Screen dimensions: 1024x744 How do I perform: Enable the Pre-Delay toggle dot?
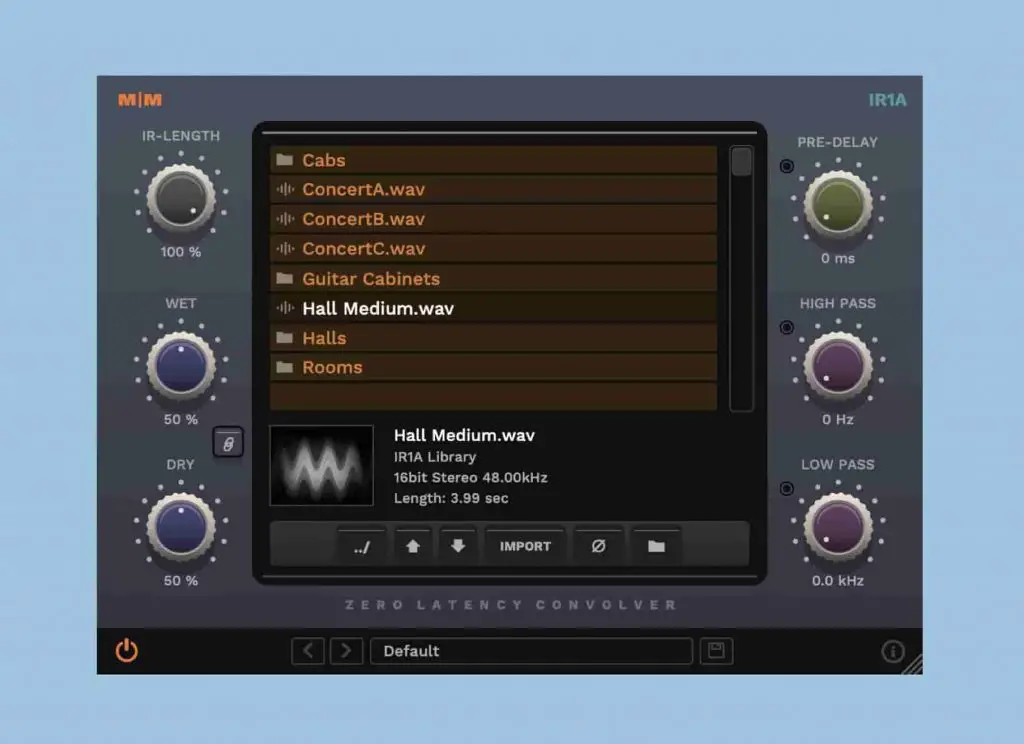[787, 166]
